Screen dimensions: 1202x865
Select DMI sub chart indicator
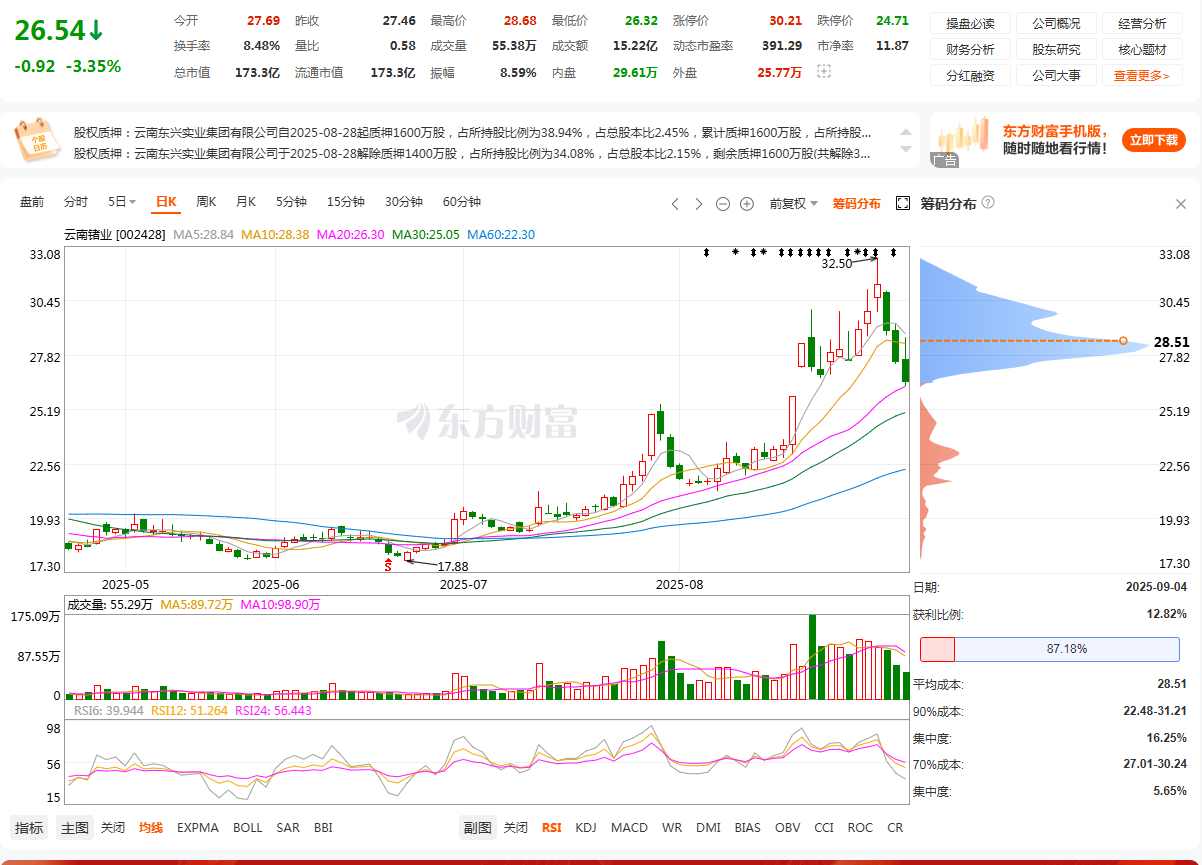point(708,828)
